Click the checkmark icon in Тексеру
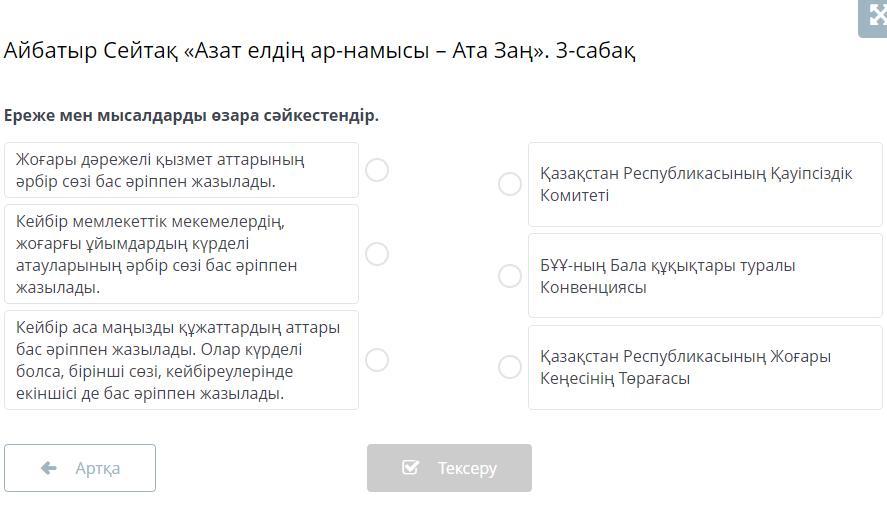Image resolution: width=887 pixels, height=524 pixels. coord(410,468)
